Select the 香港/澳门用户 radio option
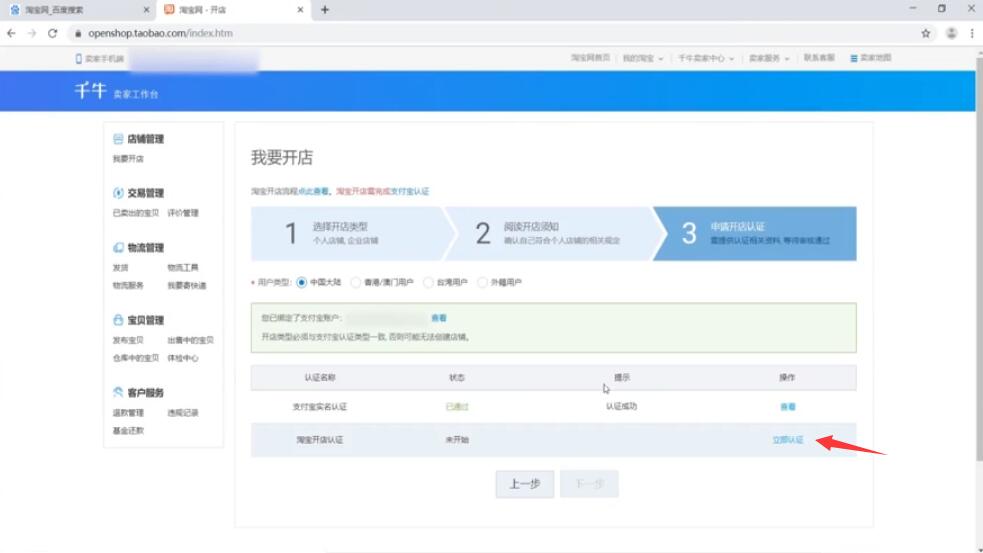Image resolution: width=983 pixels, height=553 pixels. [x=356, y=282]
